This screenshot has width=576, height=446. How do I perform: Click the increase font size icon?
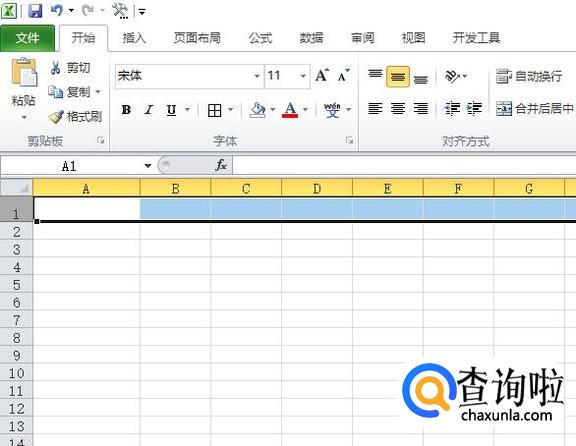click(322, 76)
